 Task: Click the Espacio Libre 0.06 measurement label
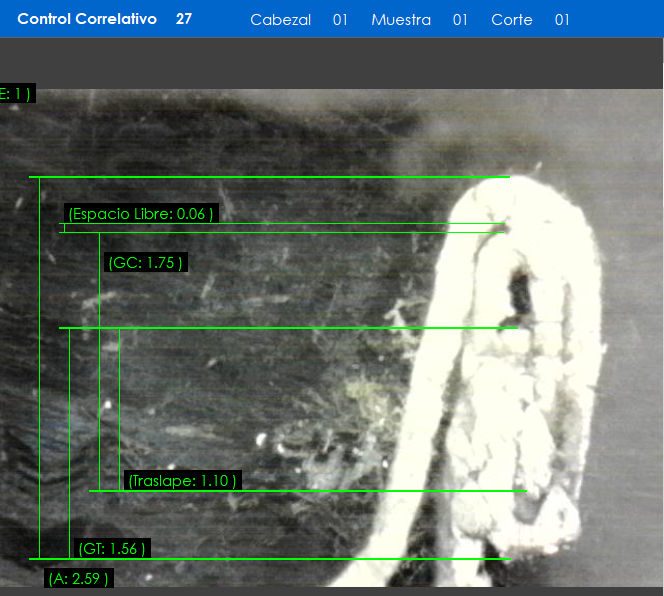(x=141, y=213)
